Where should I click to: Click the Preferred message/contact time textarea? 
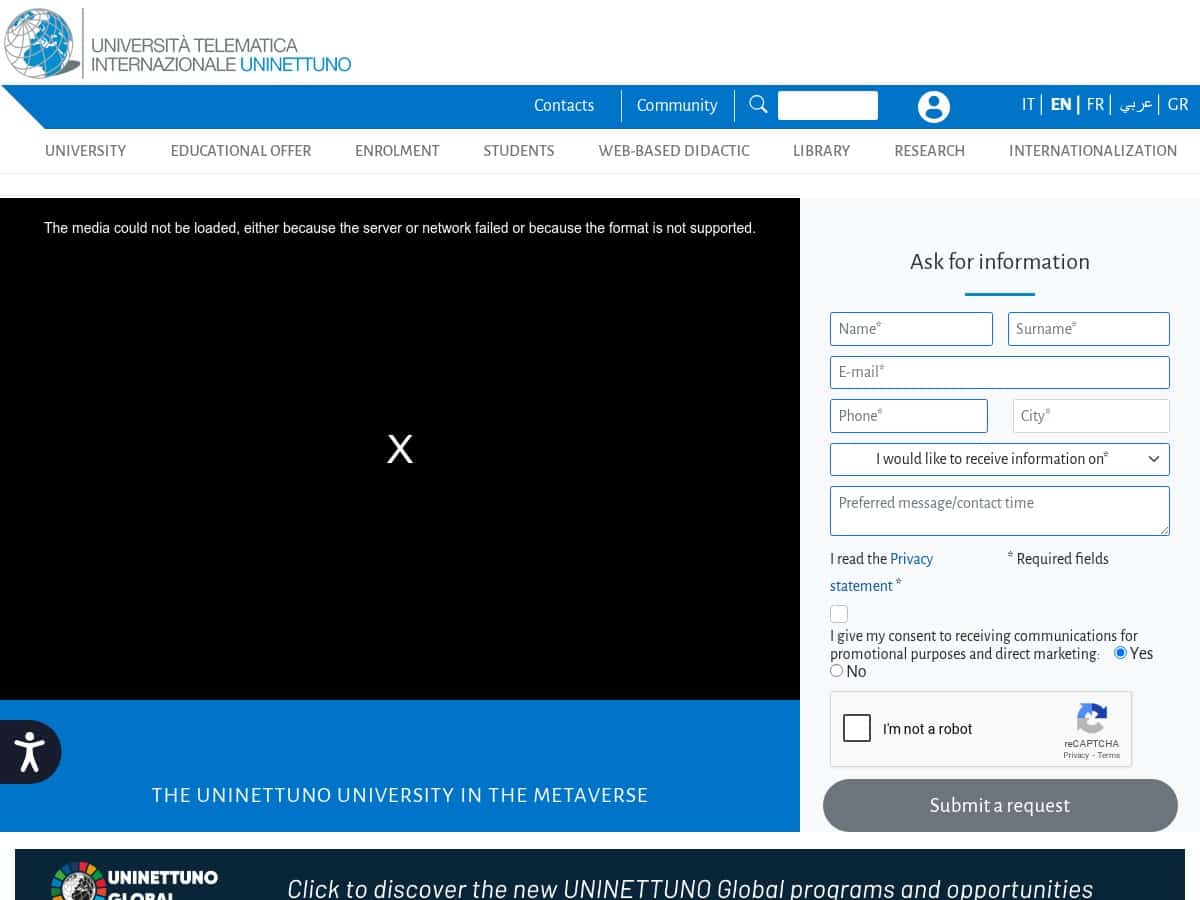point(1000,511)
